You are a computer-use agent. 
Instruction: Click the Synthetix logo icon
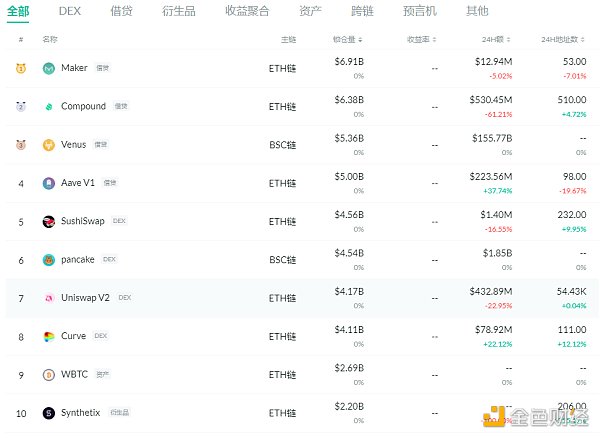point(49,413)
